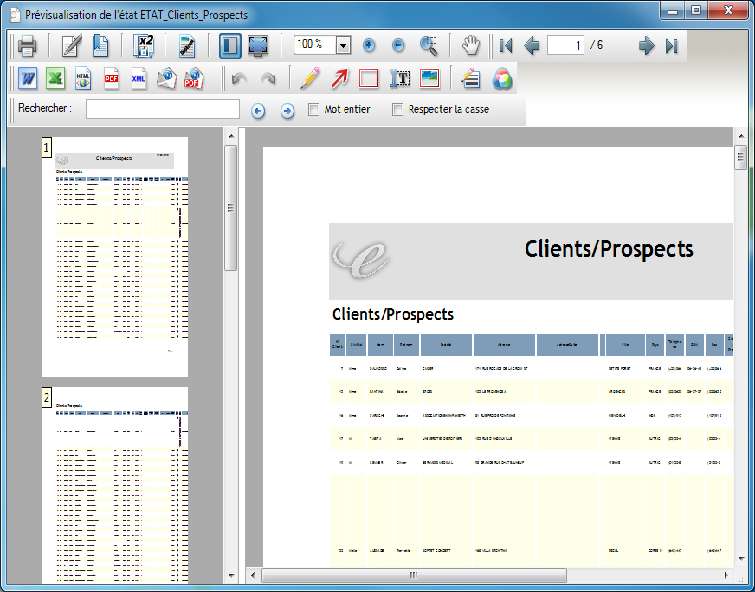Go to the first page

pos(506,46)
